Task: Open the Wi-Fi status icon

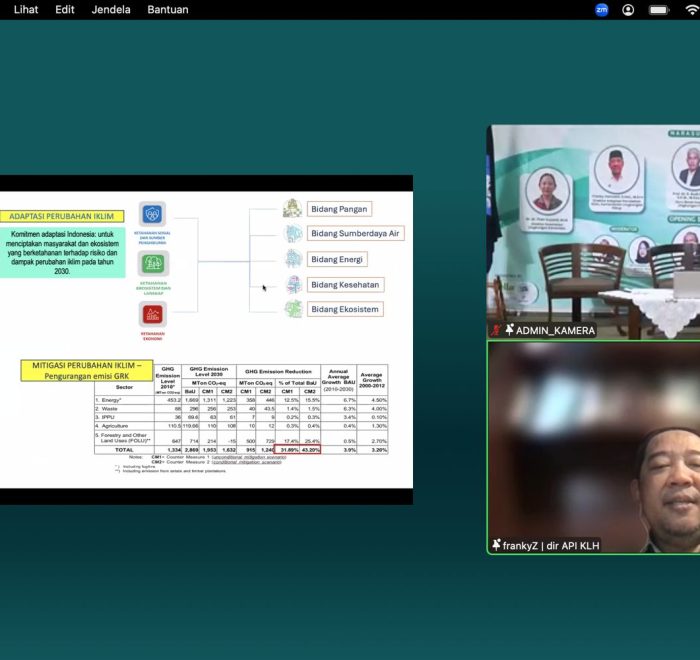Action: point(691,10)
